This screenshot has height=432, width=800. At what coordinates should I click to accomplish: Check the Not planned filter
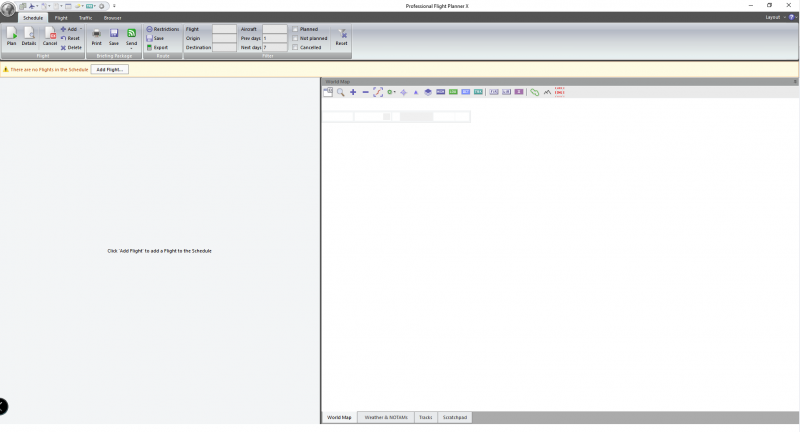pyautogui.click(x=295, y=38)
